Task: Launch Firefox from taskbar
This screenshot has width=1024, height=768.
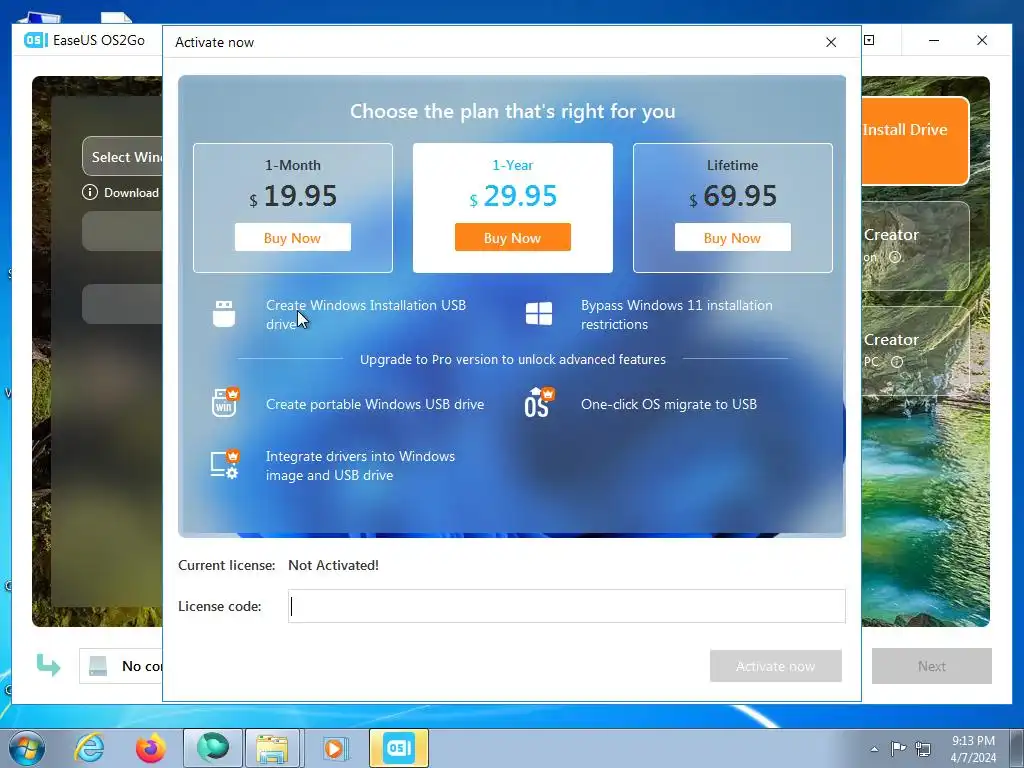Action: (x=151, y=748)
